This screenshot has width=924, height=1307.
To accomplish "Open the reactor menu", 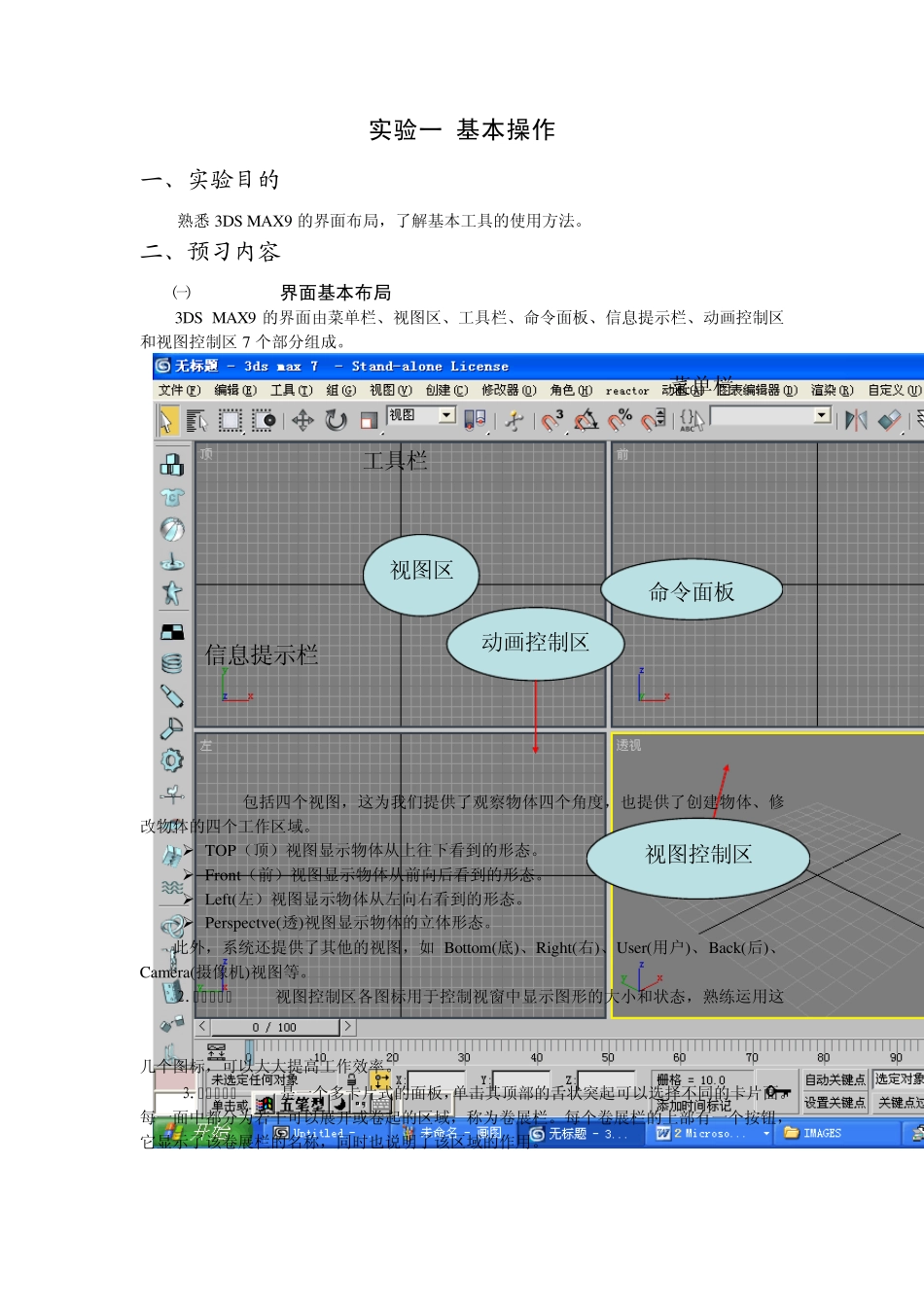I will click(627, 391).
